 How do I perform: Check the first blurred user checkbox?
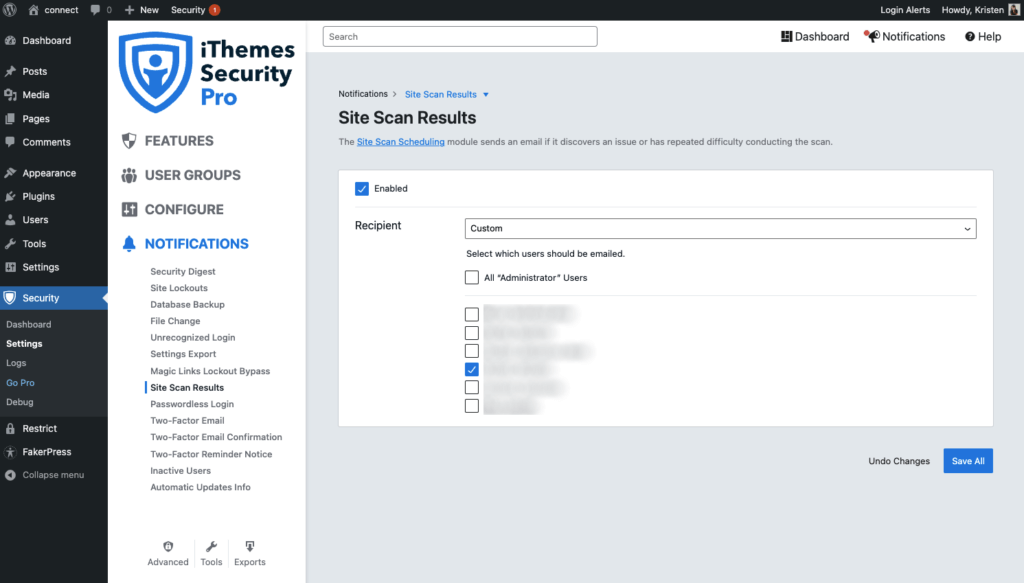point(472,315)
